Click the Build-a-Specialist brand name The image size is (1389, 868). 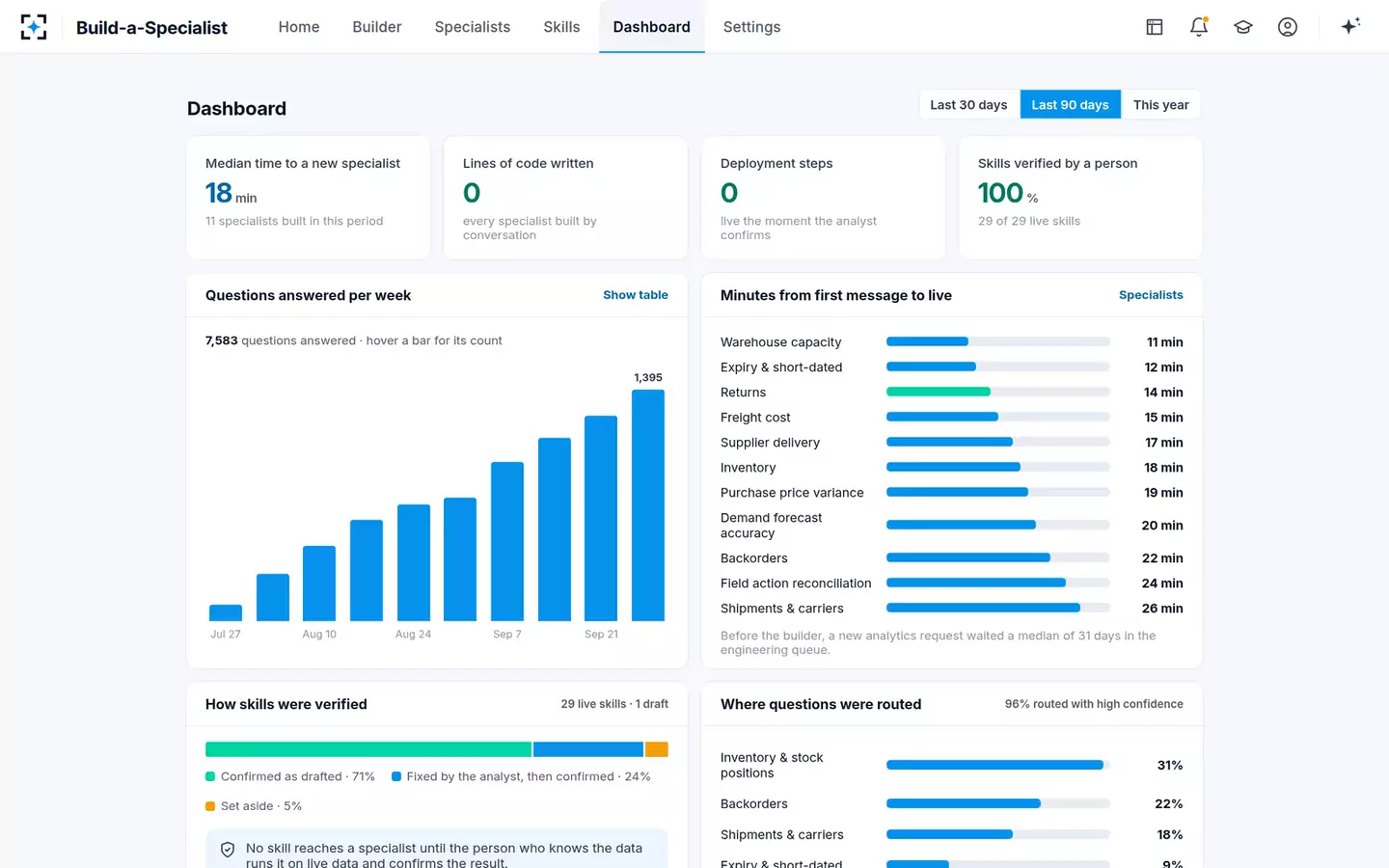click(151, 28)
